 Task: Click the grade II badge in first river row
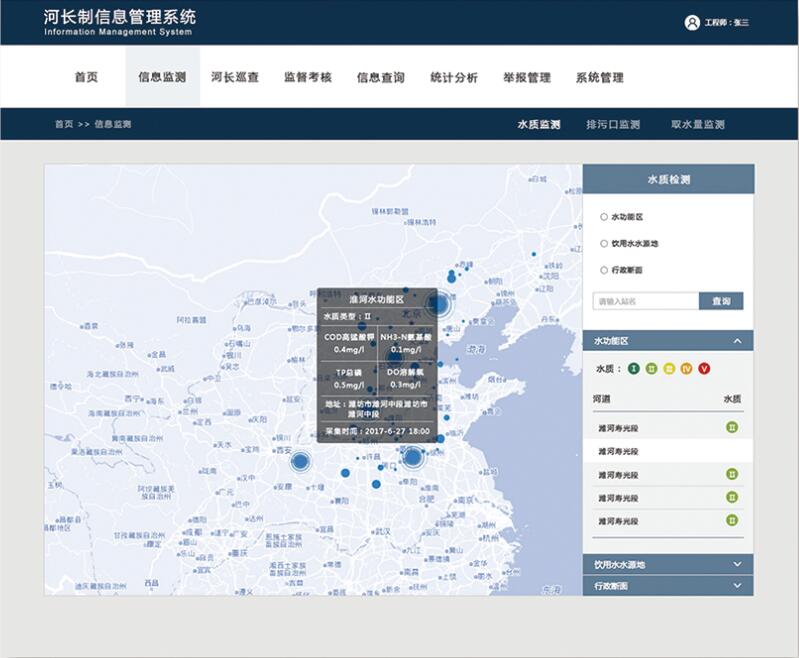[732, 428]
